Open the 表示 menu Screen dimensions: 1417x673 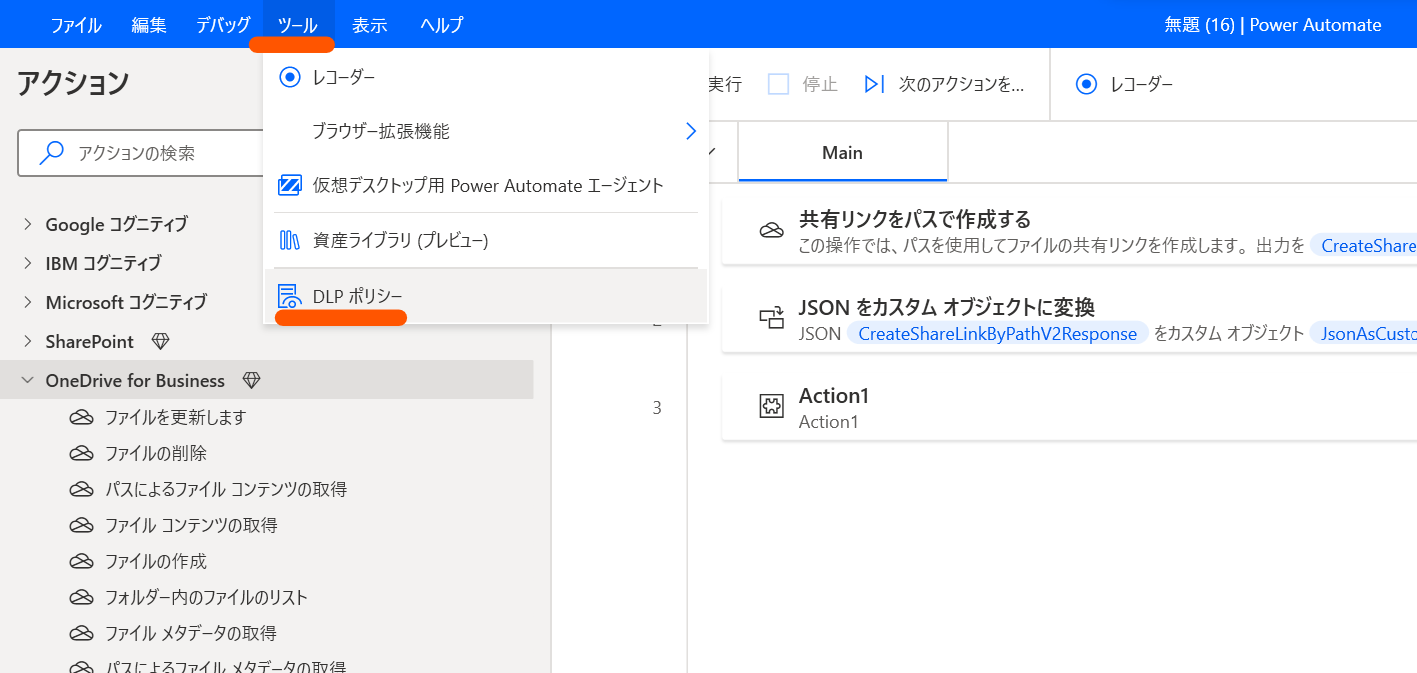click(369, 24)
